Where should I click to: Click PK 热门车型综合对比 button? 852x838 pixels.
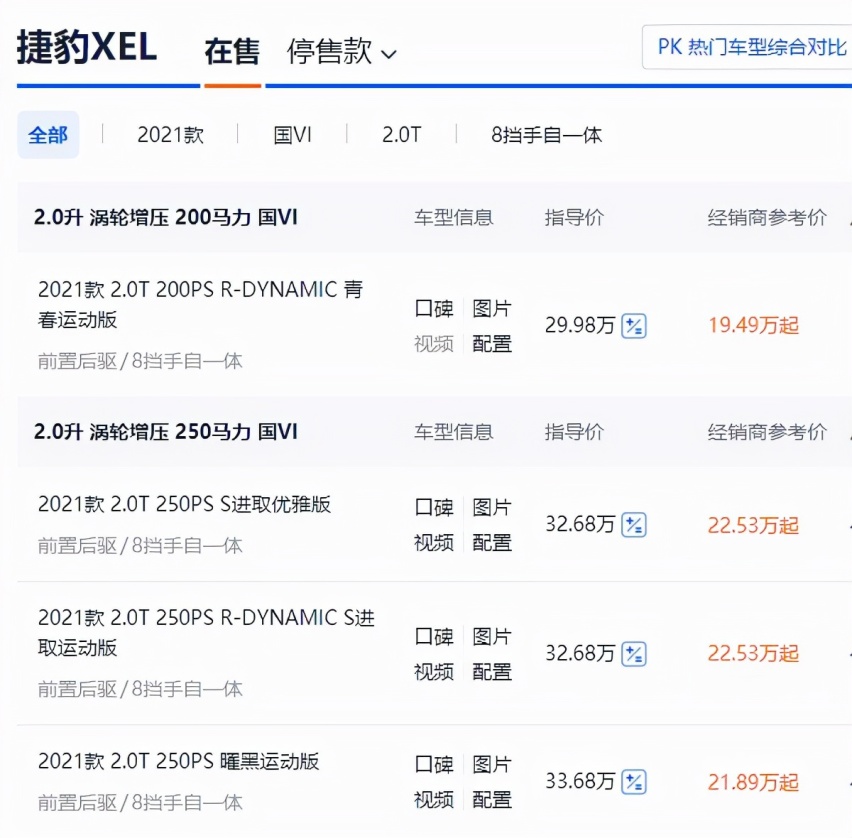747,47
